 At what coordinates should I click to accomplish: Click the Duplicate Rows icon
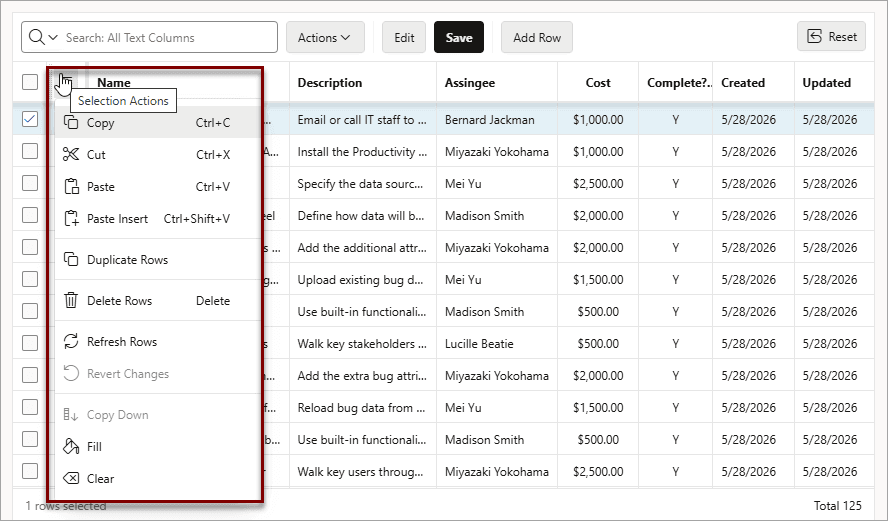[x=71, y=259]
